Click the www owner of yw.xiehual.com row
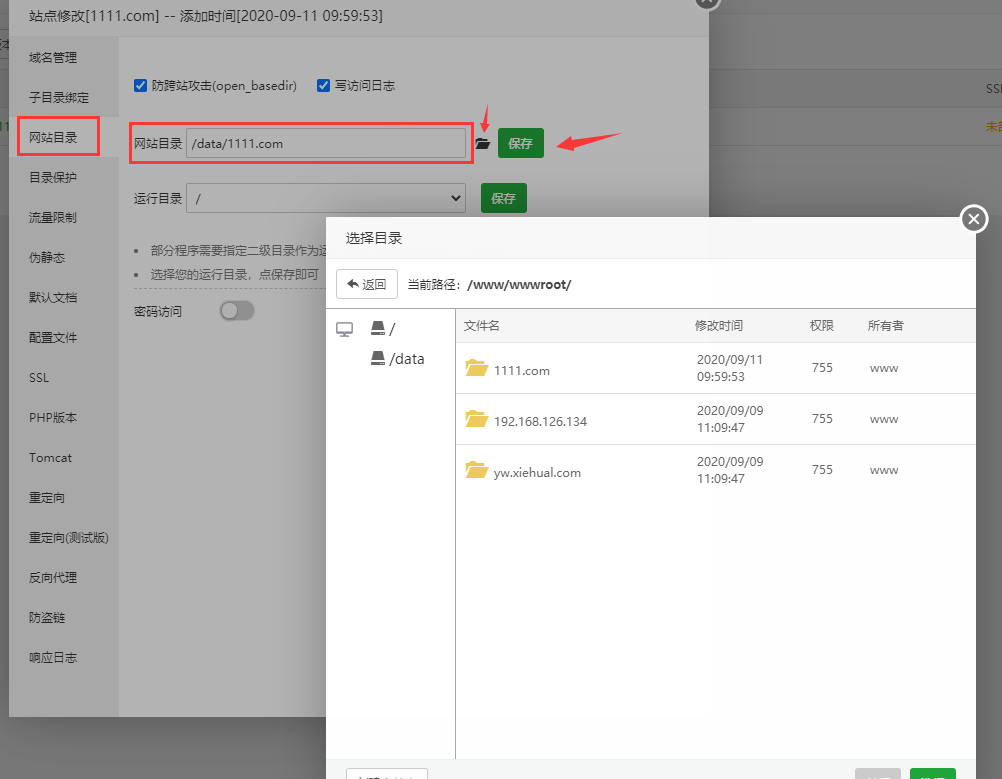 click(884, 470)
